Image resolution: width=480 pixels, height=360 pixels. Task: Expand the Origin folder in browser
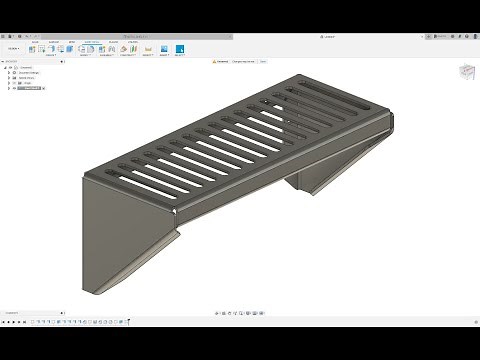[9, 83]
